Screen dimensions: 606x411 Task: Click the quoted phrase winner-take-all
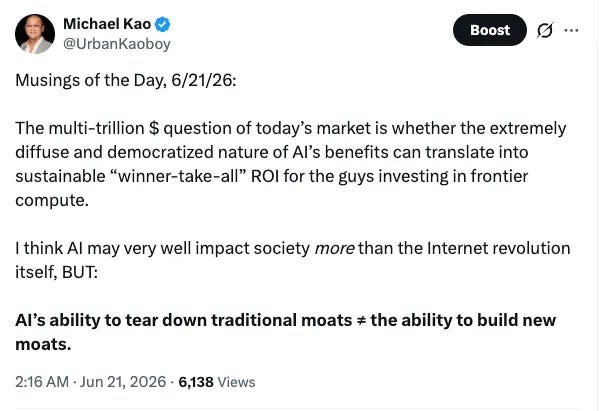point(179,176)
